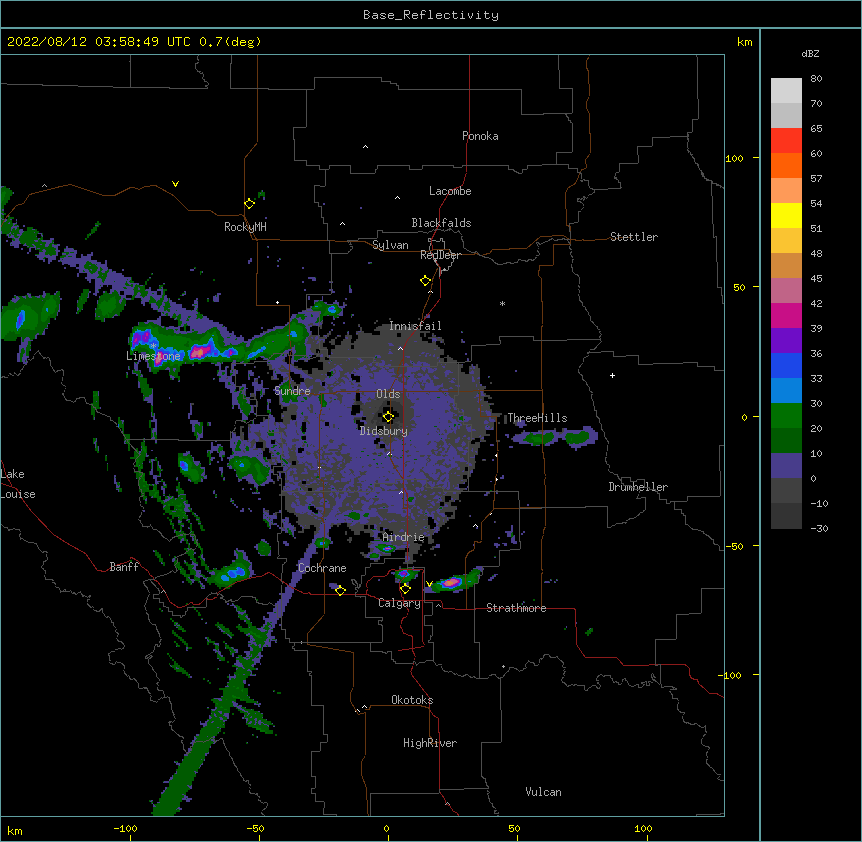Click the yellow V marker east of Calgary

pyautogui.click(x=429, y=584)
